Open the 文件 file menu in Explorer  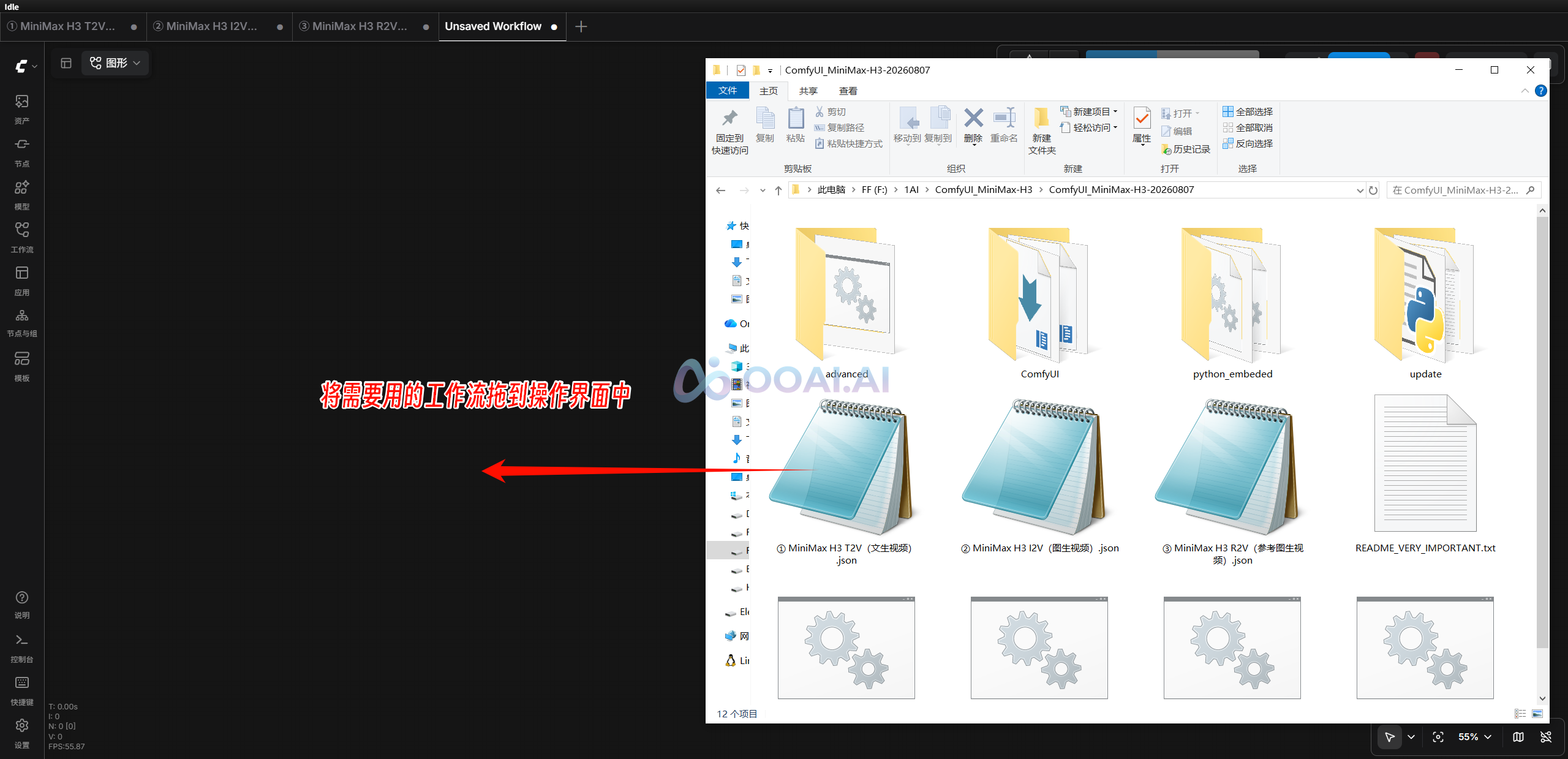click(728, 91)
